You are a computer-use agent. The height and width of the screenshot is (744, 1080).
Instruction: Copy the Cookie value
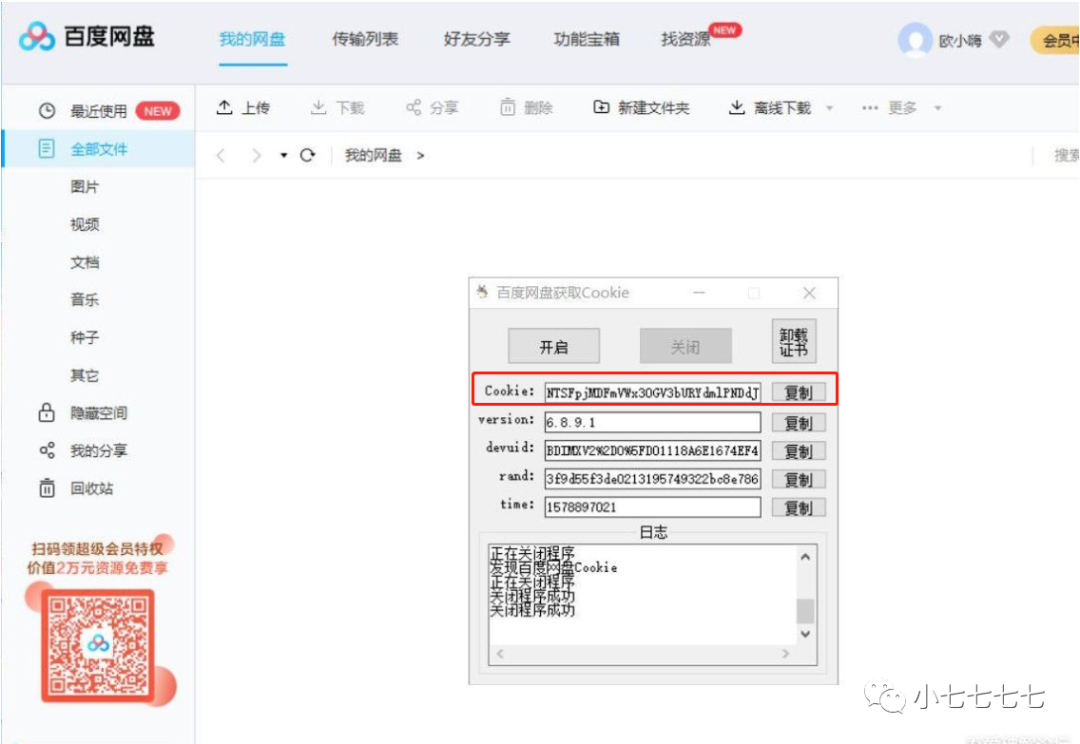pos(798,393)
